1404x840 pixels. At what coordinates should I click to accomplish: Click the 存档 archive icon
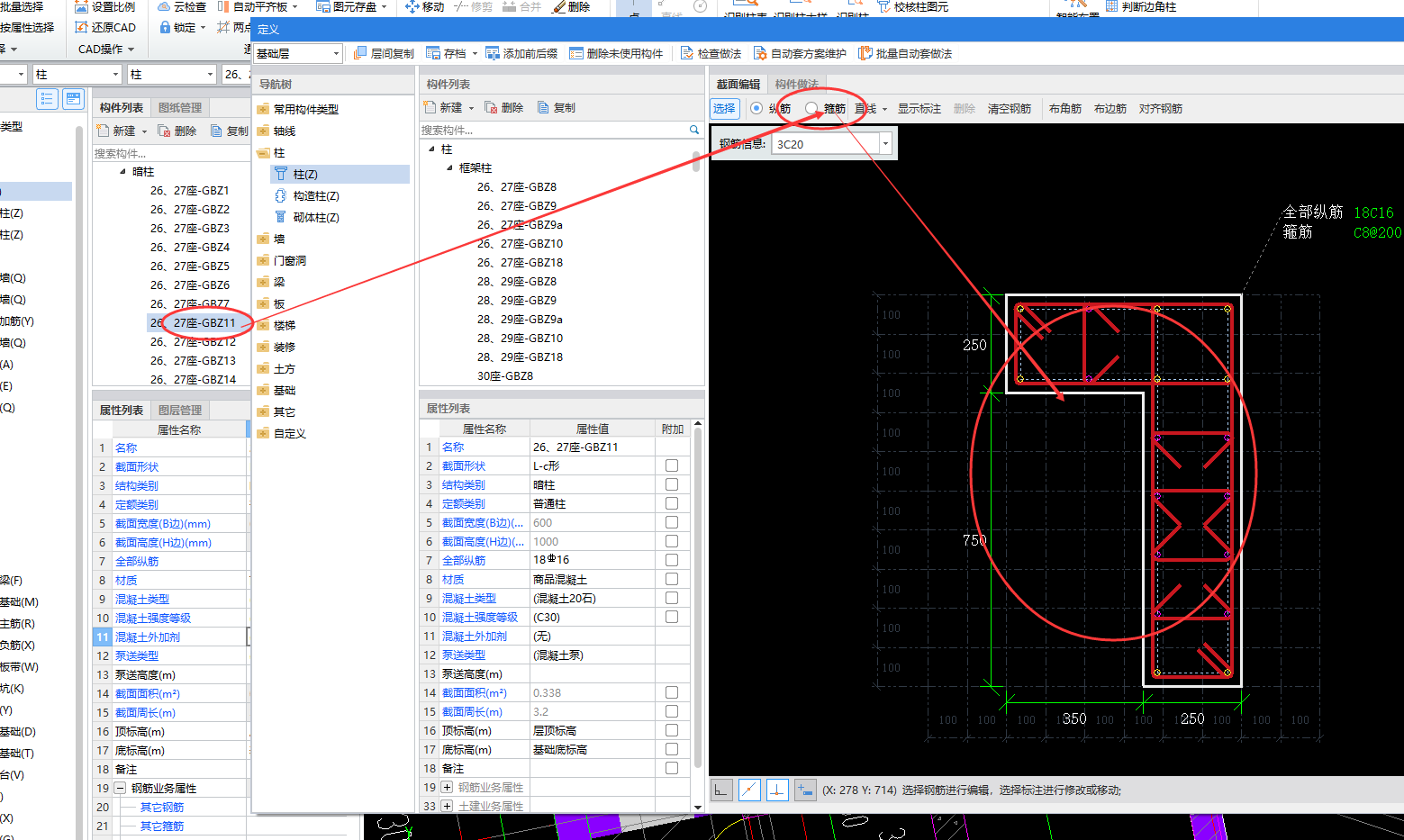(x=433, y=54)
